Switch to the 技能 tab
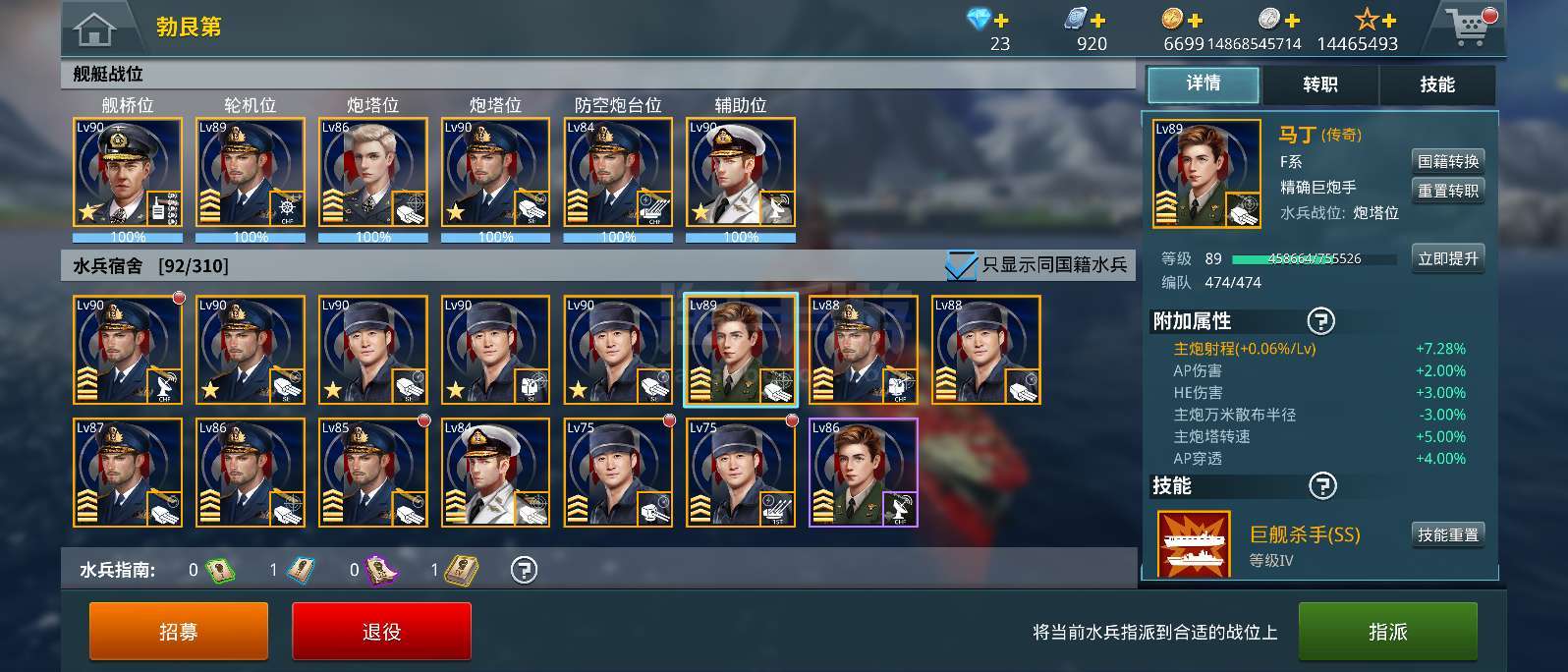Viewport: 1568px width, 672px height. (x=1437, y=84)
